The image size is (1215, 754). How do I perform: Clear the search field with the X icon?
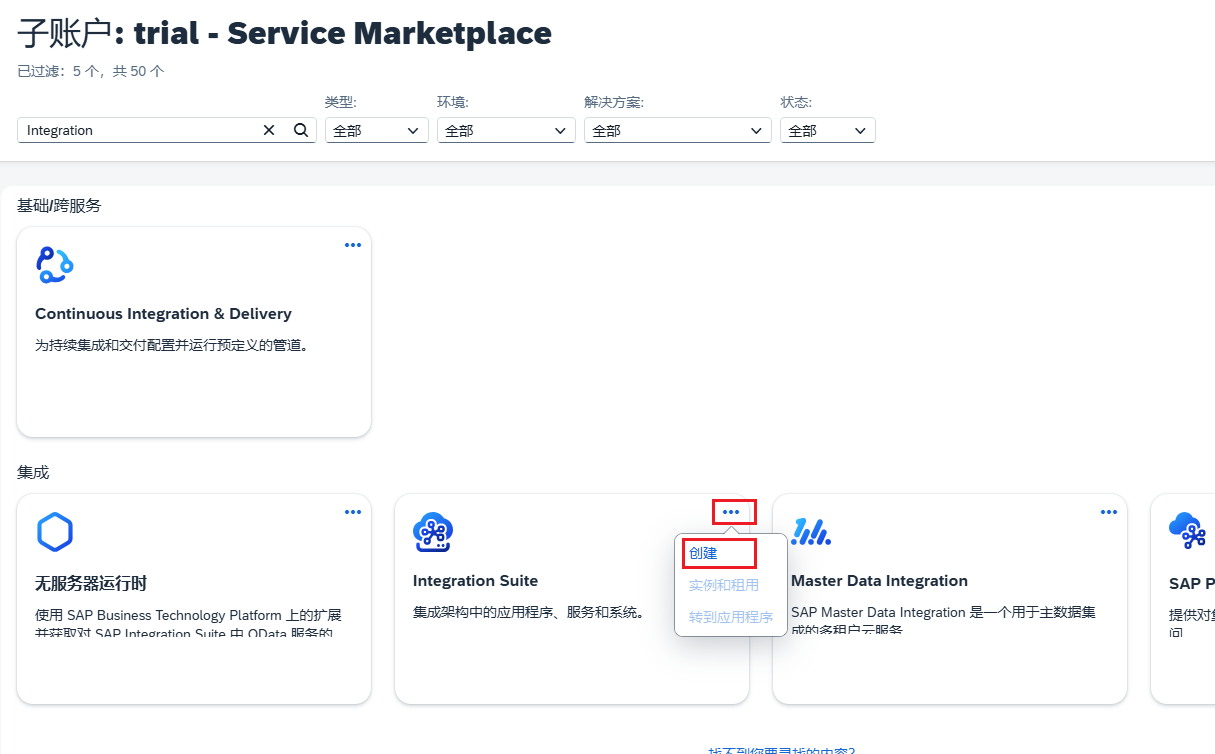(268, 130)
